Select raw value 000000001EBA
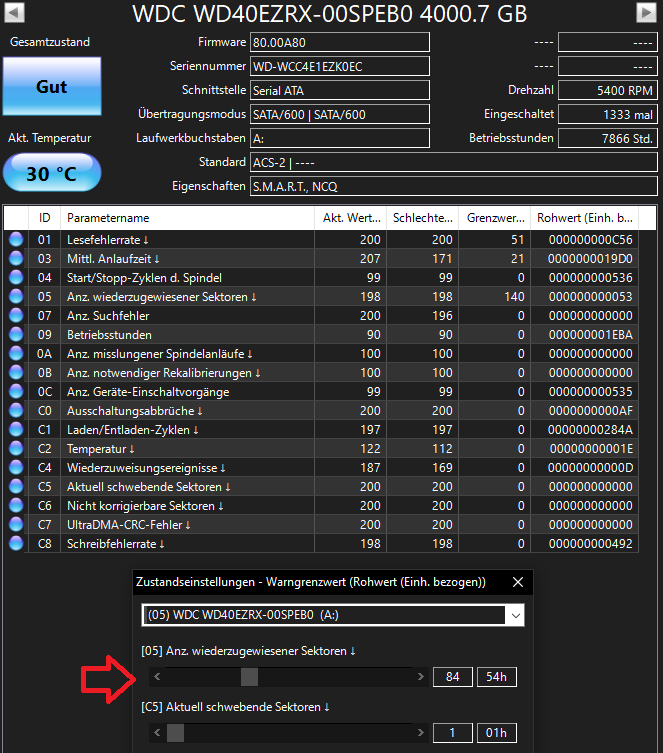This screenshot has height=753, width=663. (591, 335)
